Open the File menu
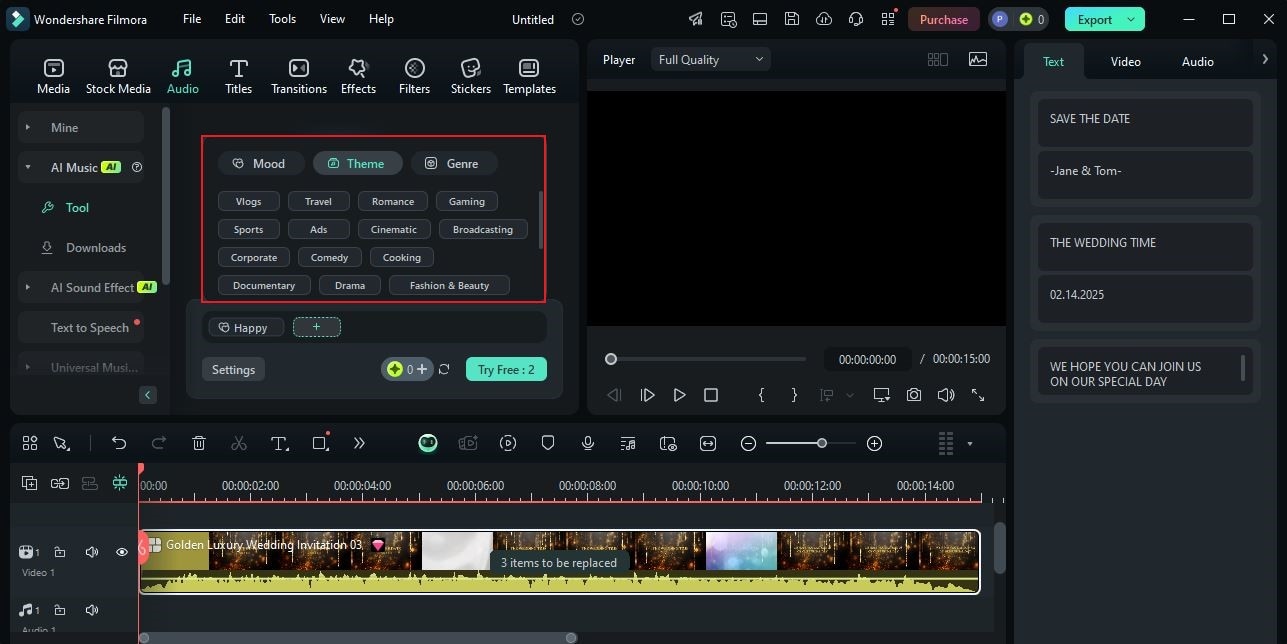The image size is (1287, 644). point(192,19)
